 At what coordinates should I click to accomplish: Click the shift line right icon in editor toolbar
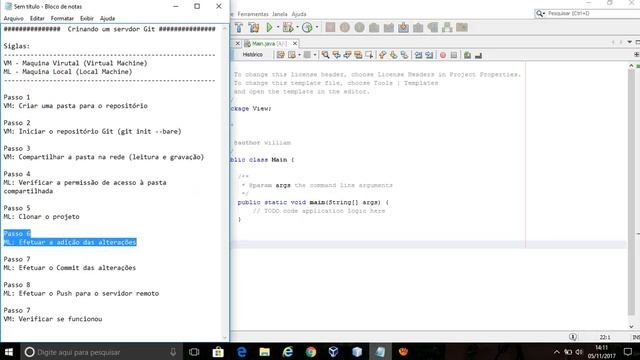tap(429, 55)
